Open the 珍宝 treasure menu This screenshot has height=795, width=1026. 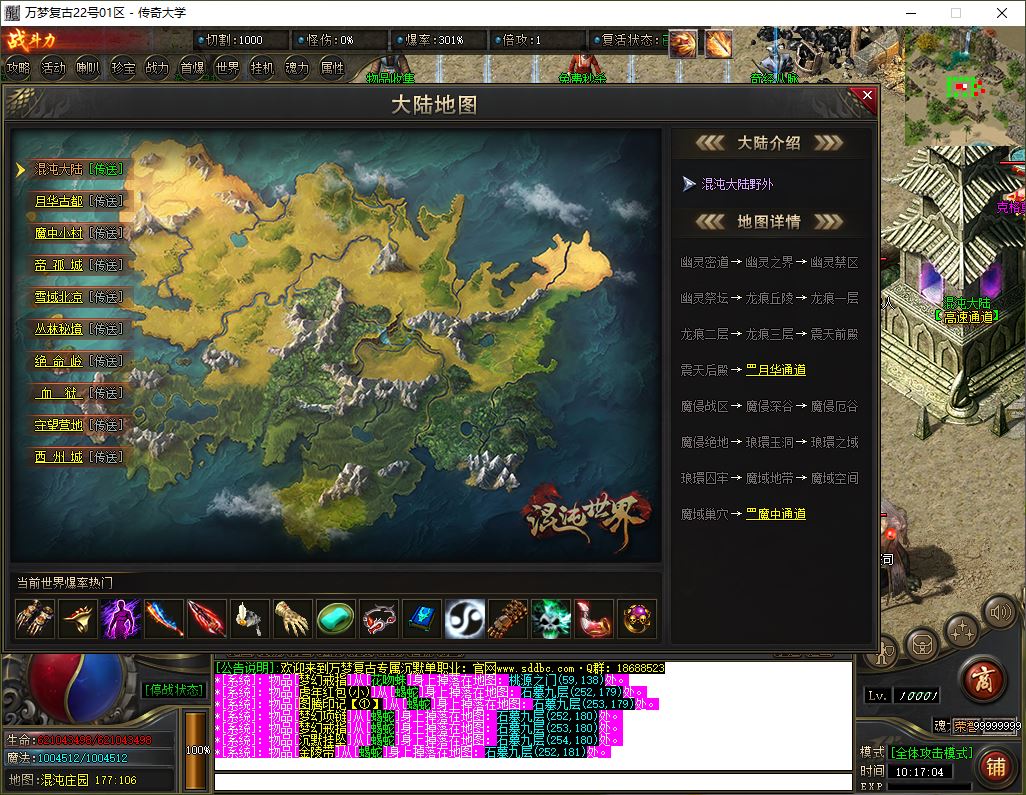click(123, 67)
